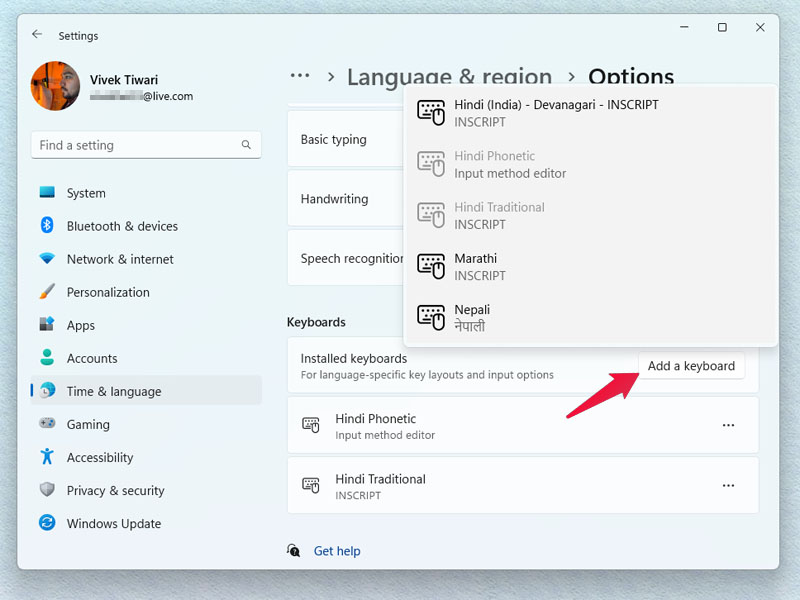Open Gaming controller icon

47,423
